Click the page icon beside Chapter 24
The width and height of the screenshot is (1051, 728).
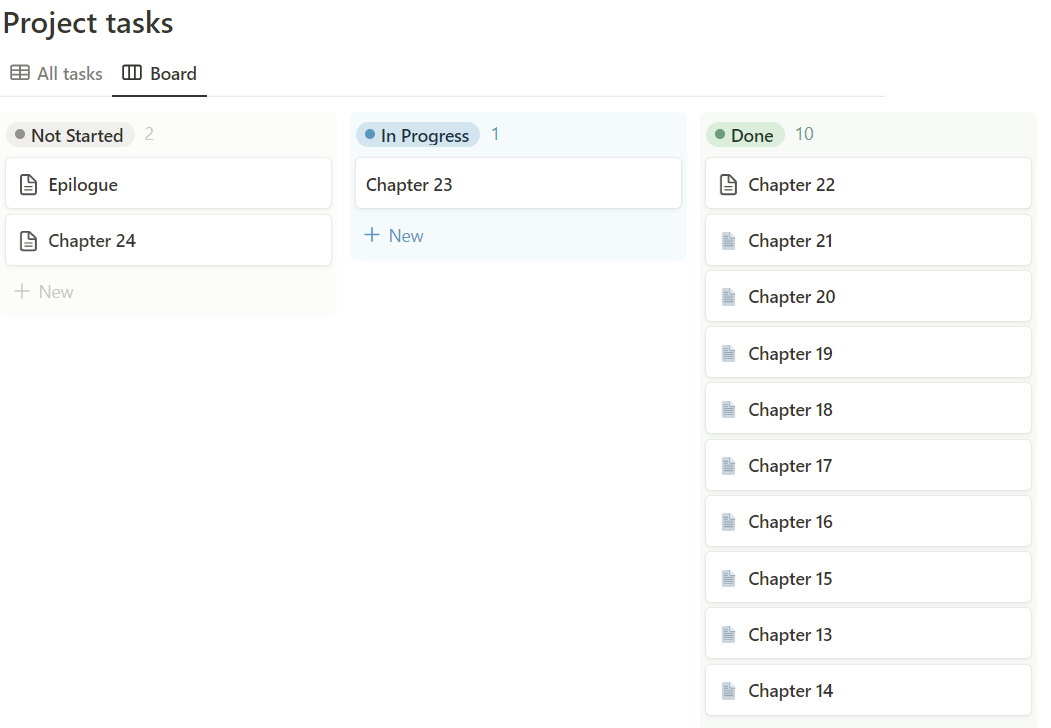point(29,241)
